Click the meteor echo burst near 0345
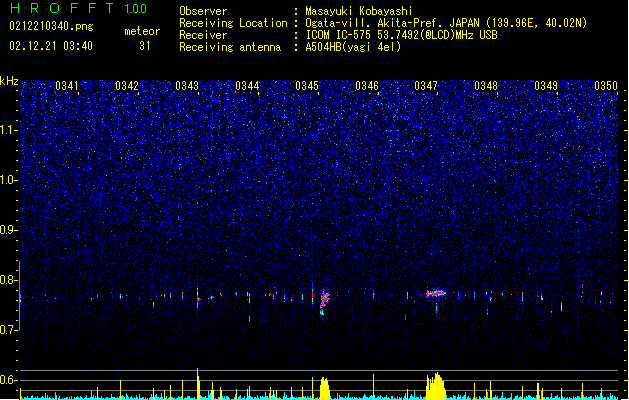 324,303
